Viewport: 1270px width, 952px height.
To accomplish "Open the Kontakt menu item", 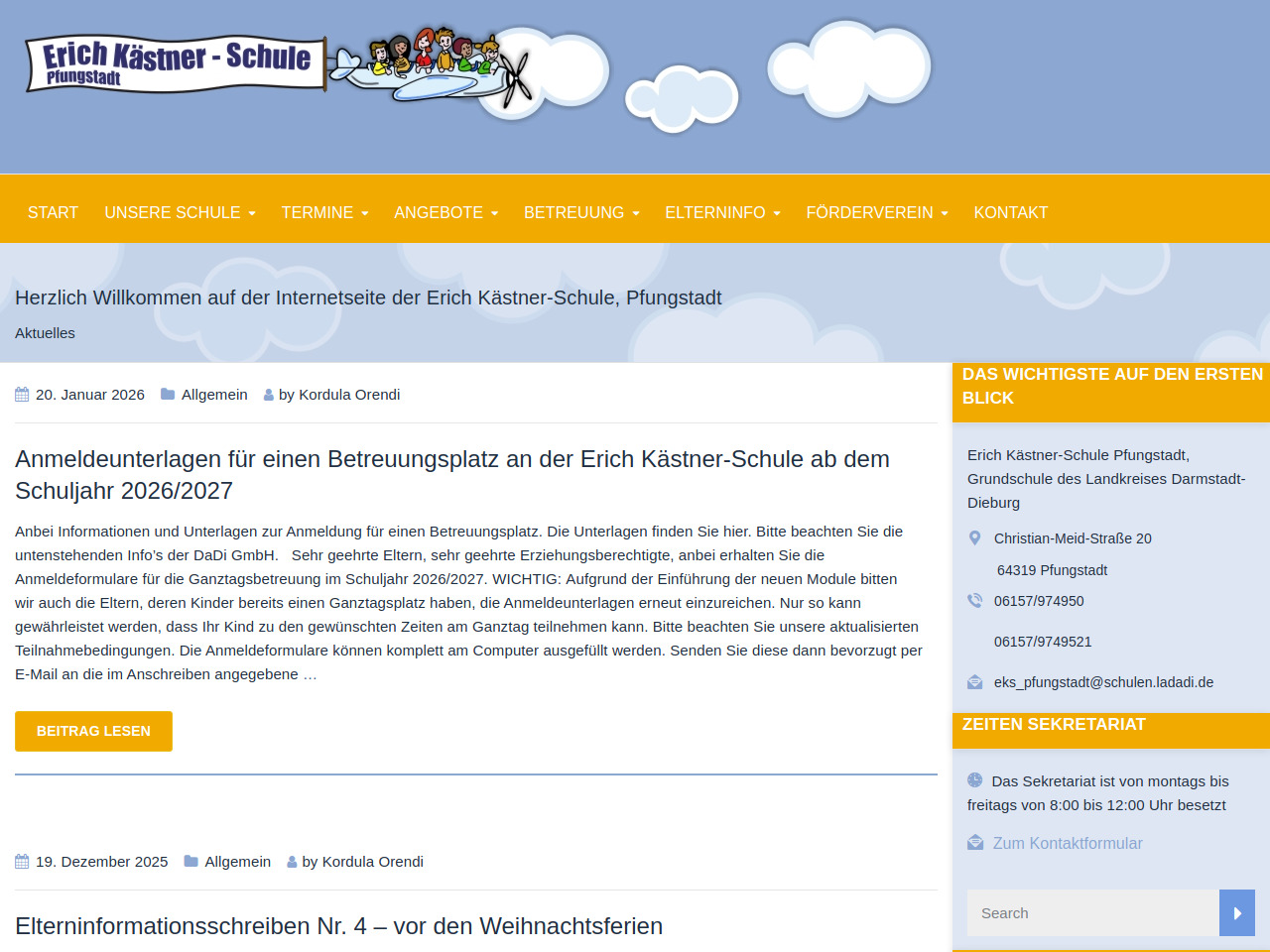I will [1010, 213].
